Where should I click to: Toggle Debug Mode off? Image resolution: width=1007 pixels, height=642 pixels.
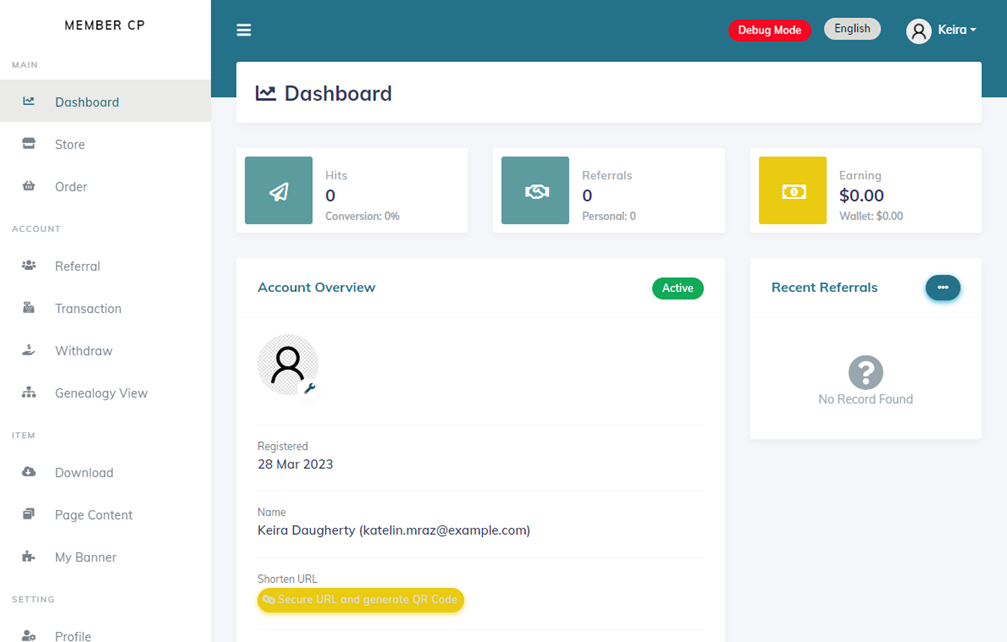click(x=769, y=29)
